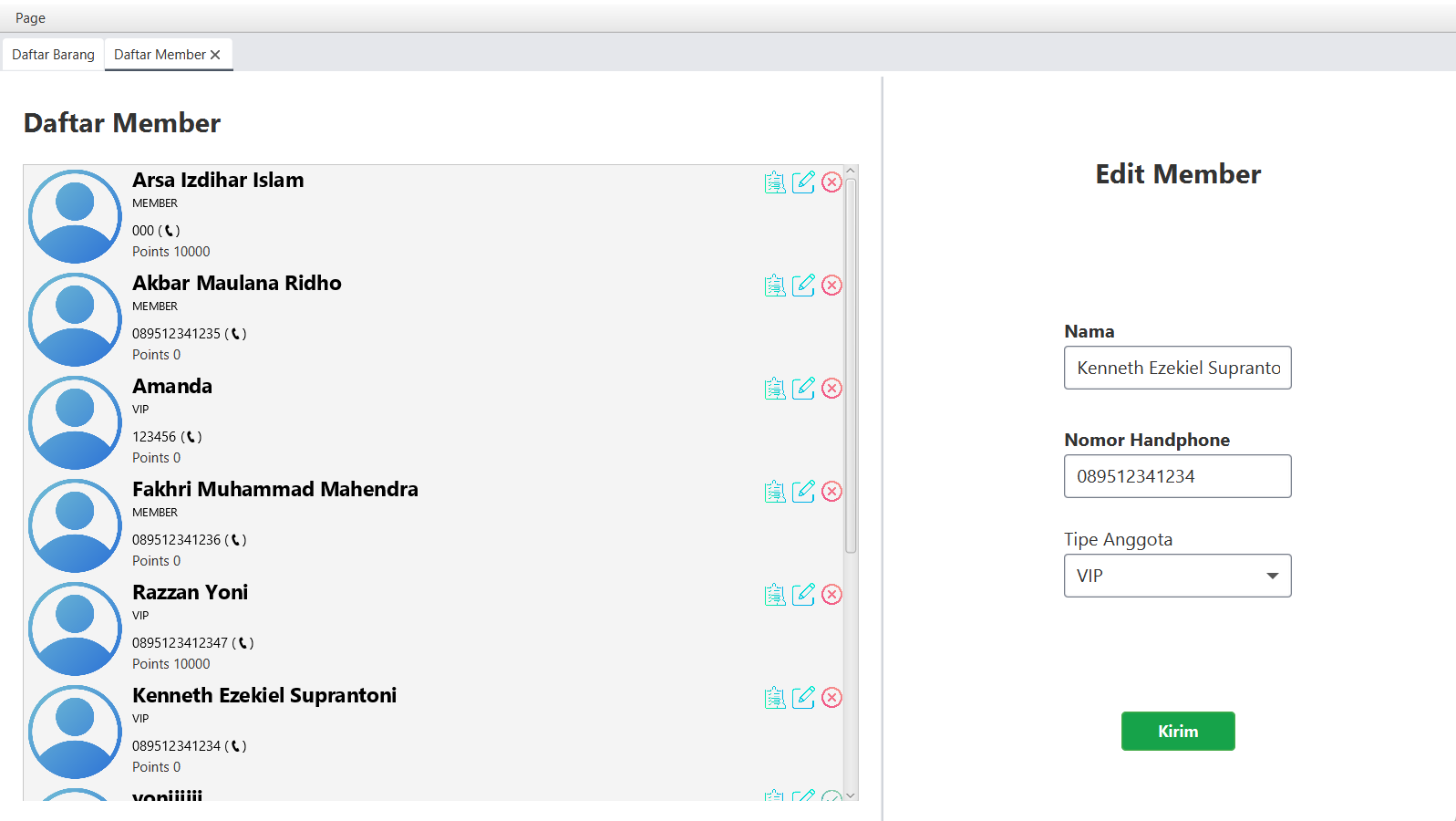Screen dimensions: 1456x821
Task: Delete member Fakhri Muhammad Mahendra
Action: coord(831,492)
